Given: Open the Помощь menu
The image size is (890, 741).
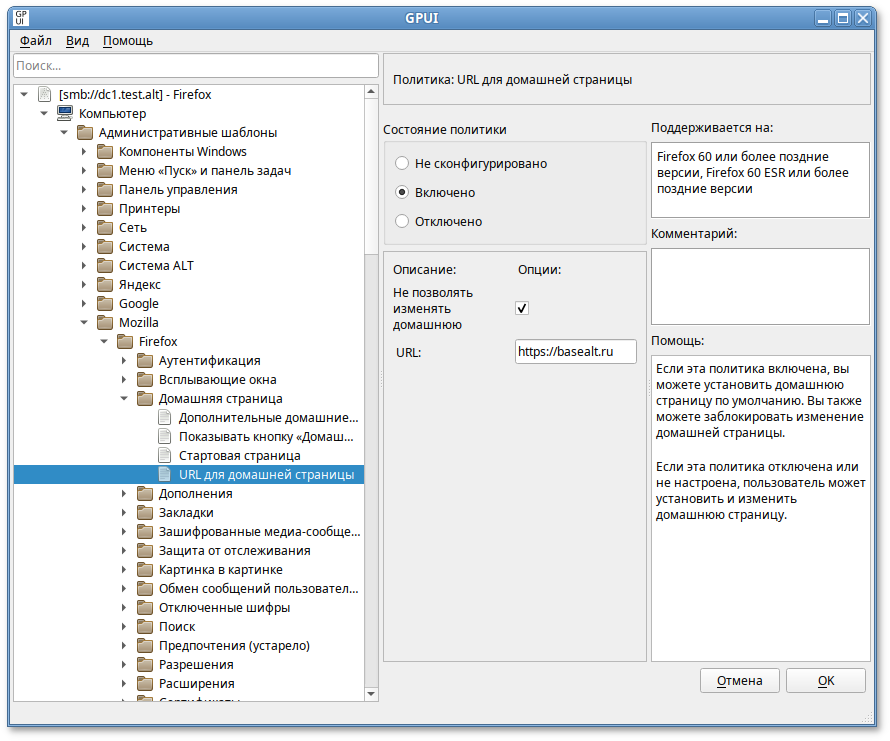Looking at the screenshot, I should (x=128, y=41).
